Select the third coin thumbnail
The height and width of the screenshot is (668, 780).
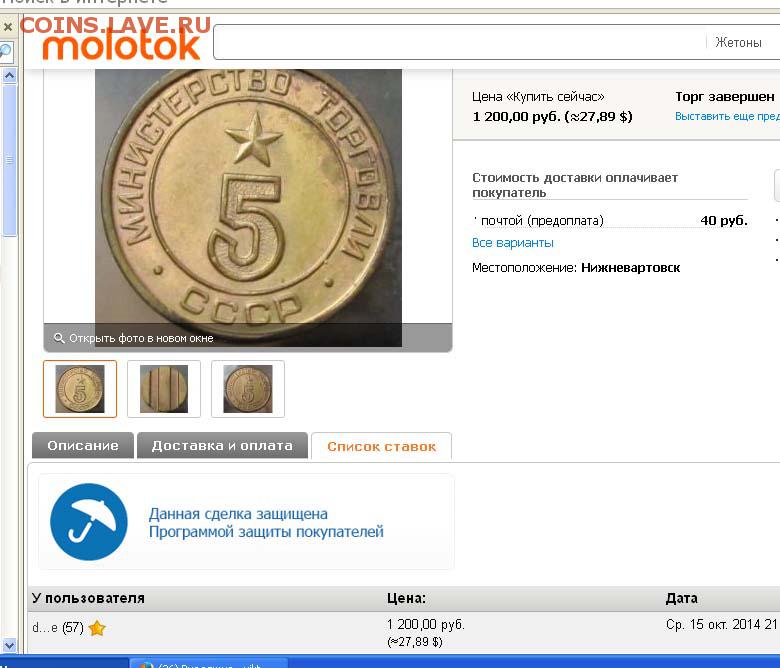248,389
